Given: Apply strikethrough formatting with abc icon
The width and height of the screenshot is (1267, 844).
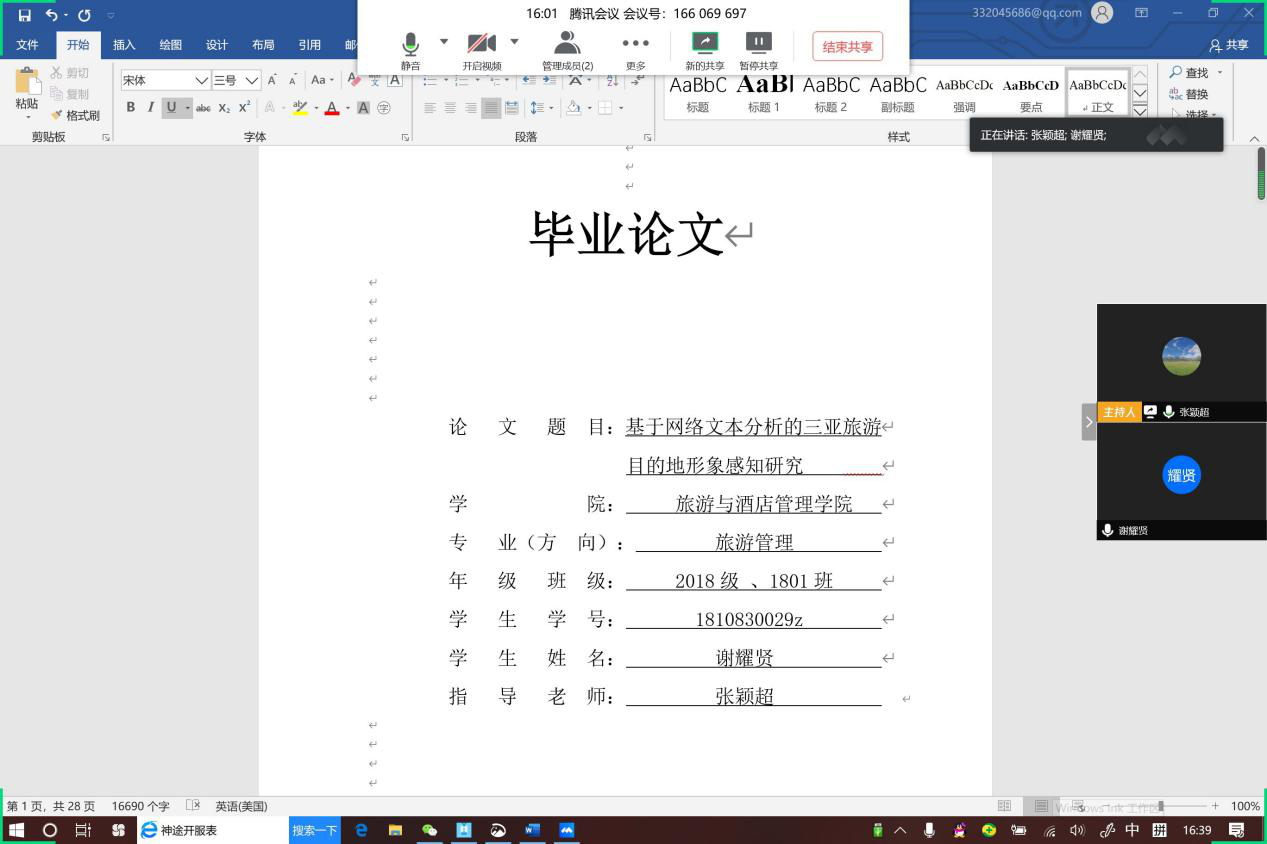Looking at the screenshot, I should [203, 108].
